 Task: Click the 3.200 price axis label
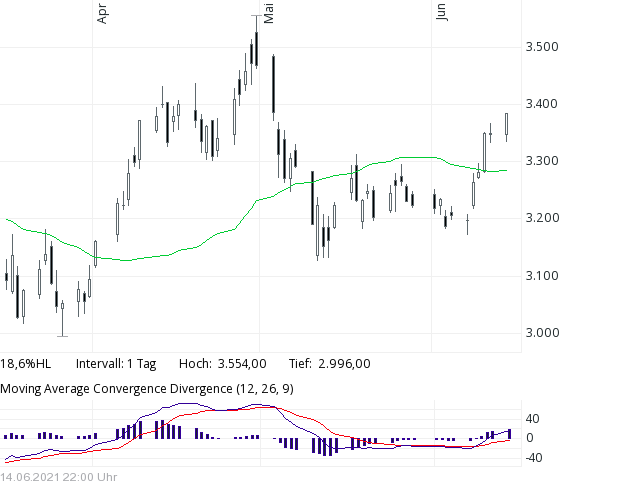[x=540, y=218]
